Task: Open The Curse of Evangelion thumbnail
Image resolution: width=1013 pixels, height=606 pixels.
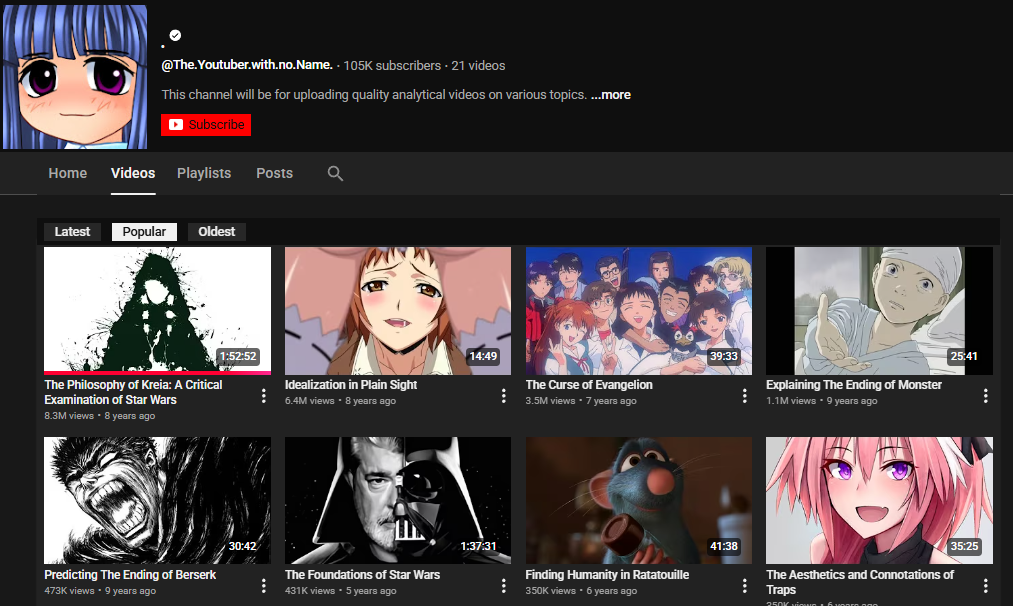Action: [639, 311]
